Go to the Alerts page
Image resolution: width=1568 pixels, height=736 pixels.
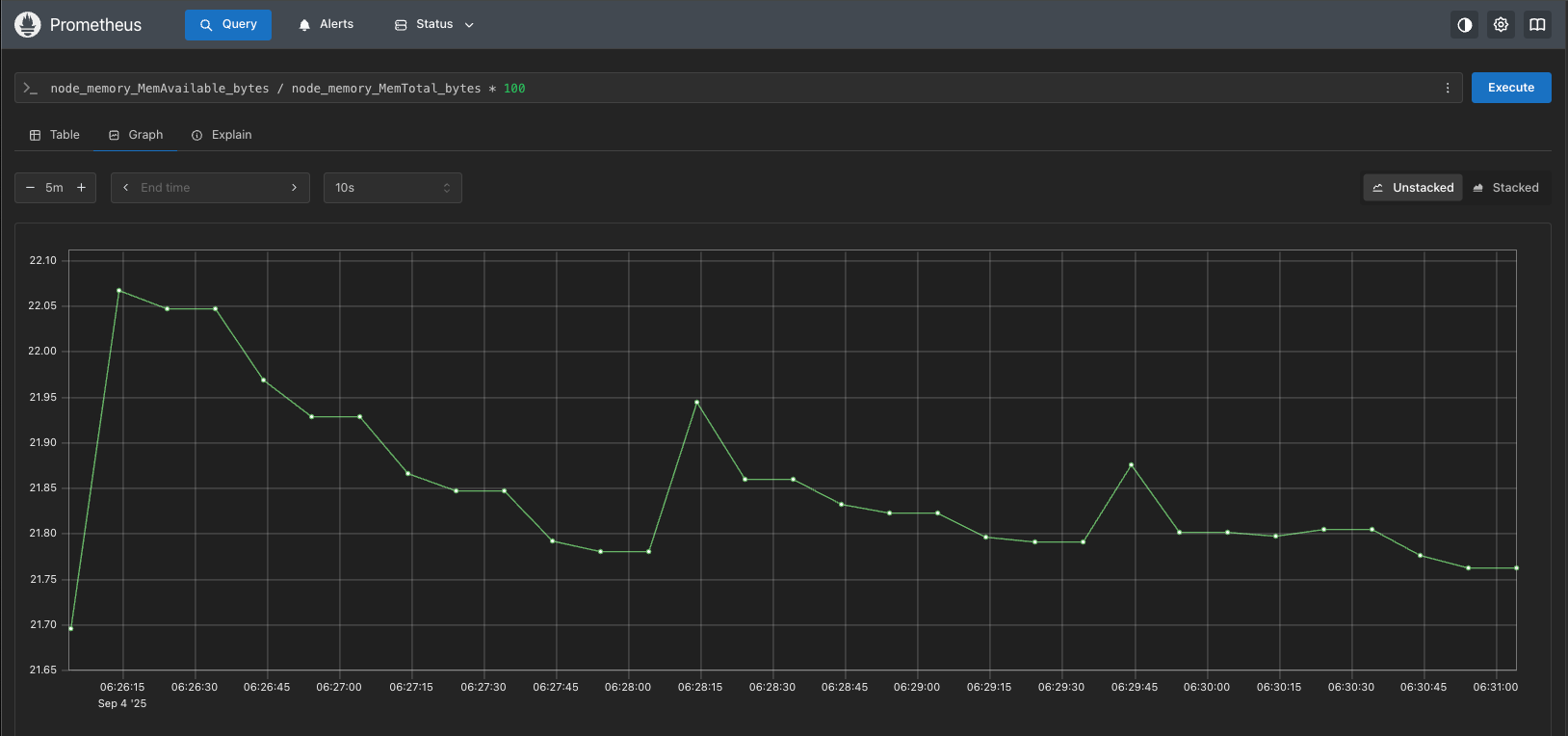326,25
